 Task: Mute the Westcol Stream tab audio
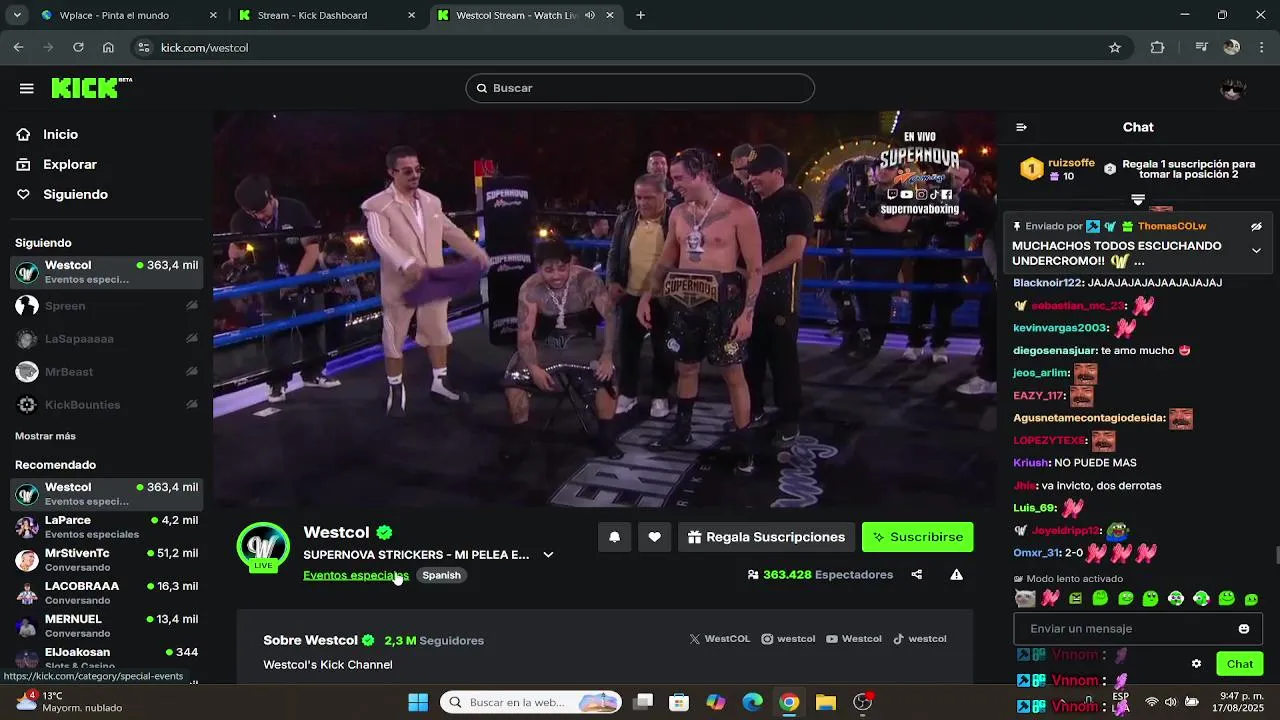coord(589,15)
